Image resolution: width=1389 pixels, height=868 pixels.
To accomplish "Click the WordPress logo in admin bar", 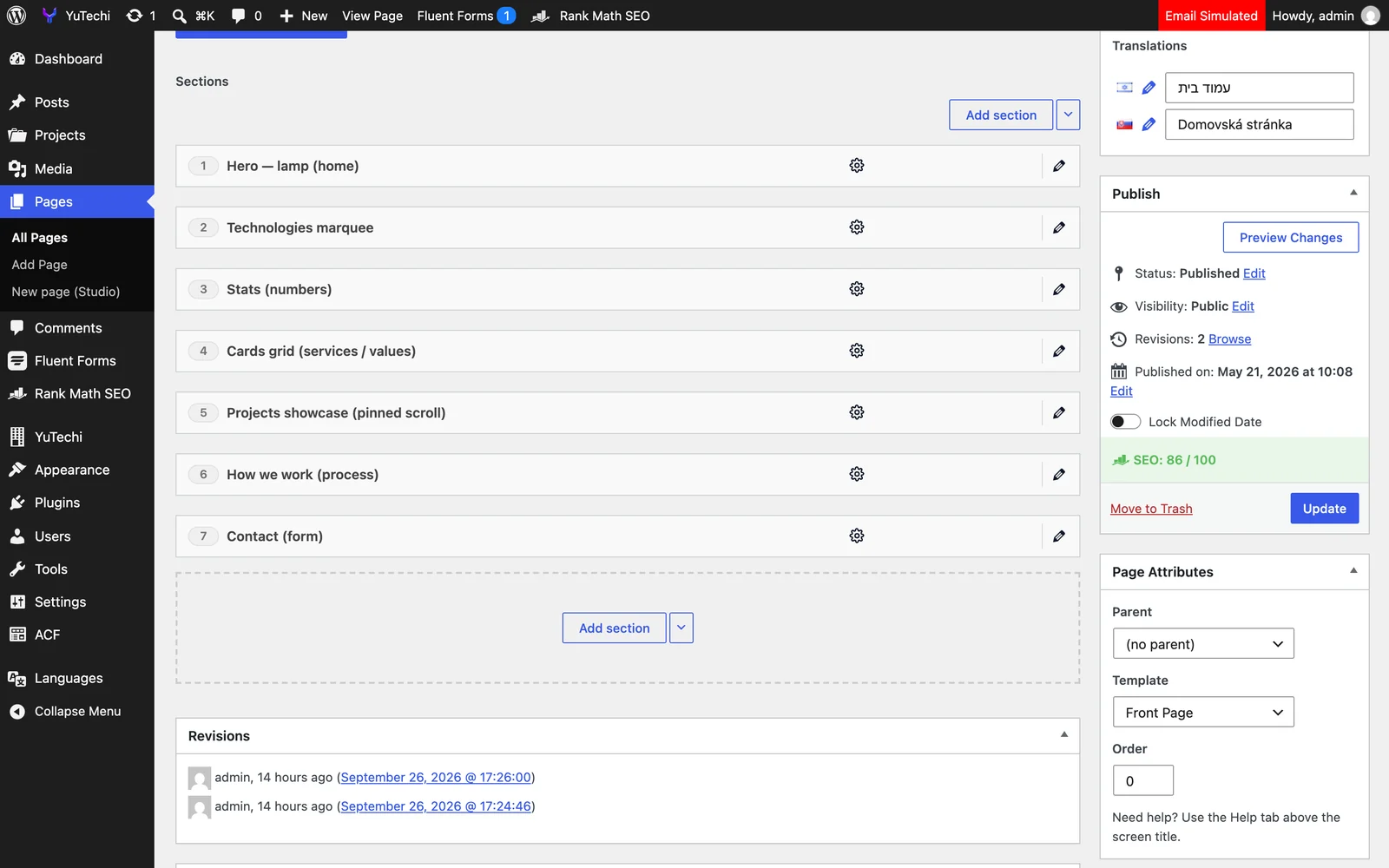I will pos(16,16).
